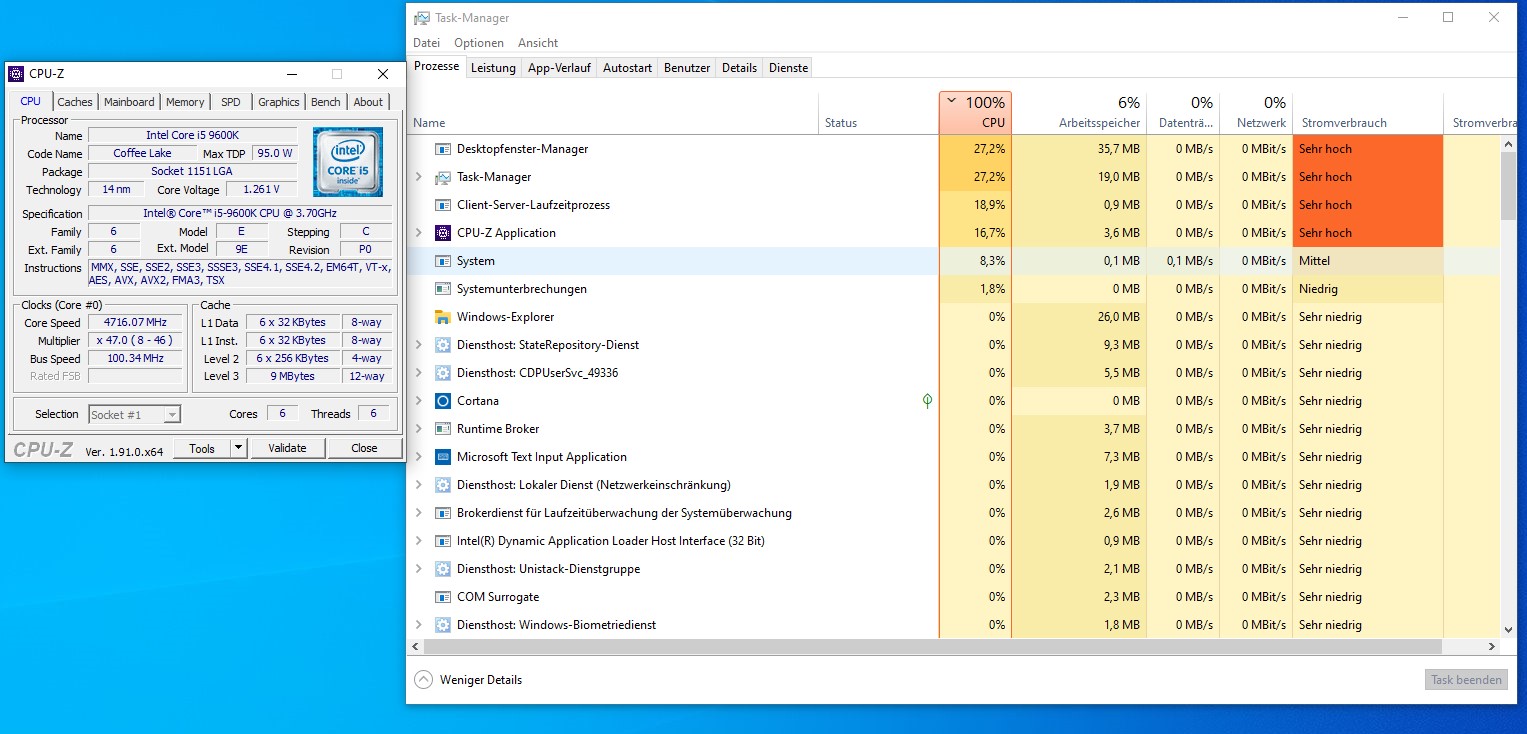1527x734 pixels.
Task: Open the About tab in CPU-Z
Action: pos(368,102)
